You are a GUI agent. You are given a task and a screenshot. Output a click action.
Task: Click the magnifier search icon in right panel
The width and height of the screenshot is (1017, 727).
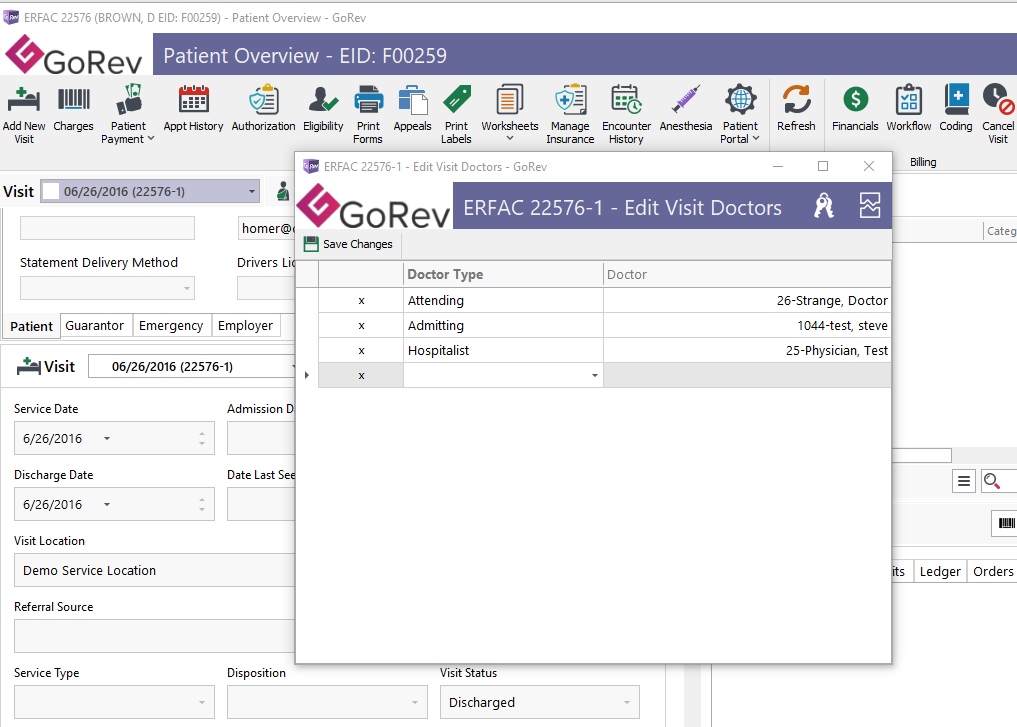(x=992, y=481)
